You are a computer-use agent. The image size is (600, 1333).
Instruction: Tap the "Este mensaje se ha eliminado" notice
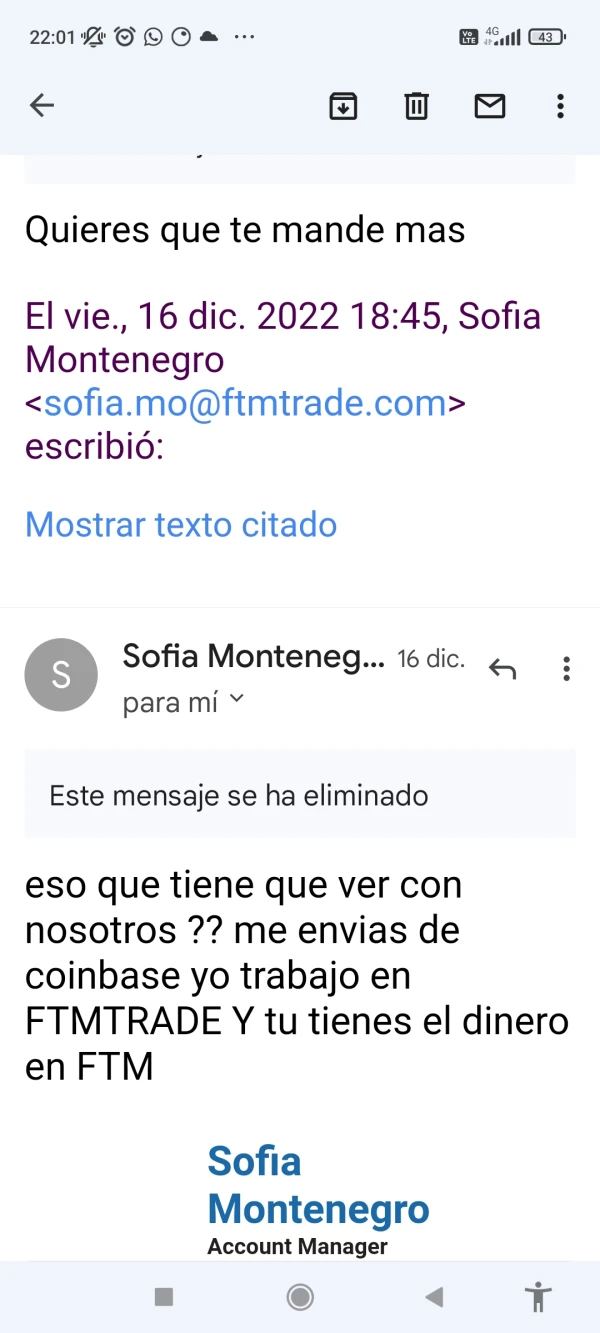tap(239, 795)
